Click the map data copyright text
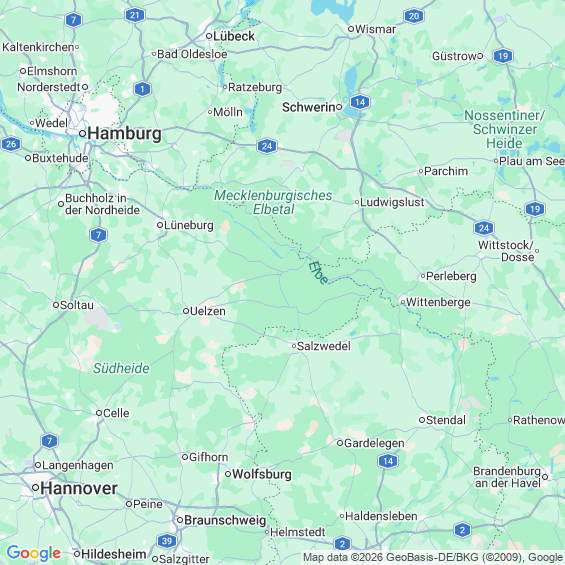Viewport: 565px width, 565px height. point(433,557)
